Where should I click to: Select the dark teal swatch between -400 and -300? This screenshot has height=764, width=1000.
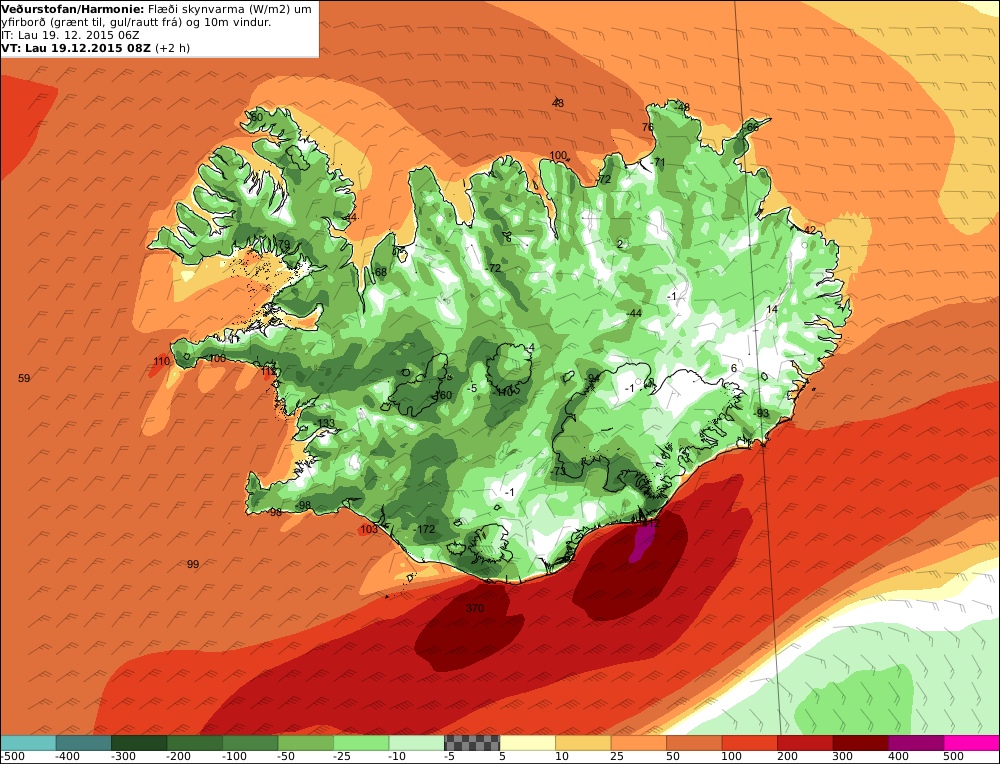84,742
